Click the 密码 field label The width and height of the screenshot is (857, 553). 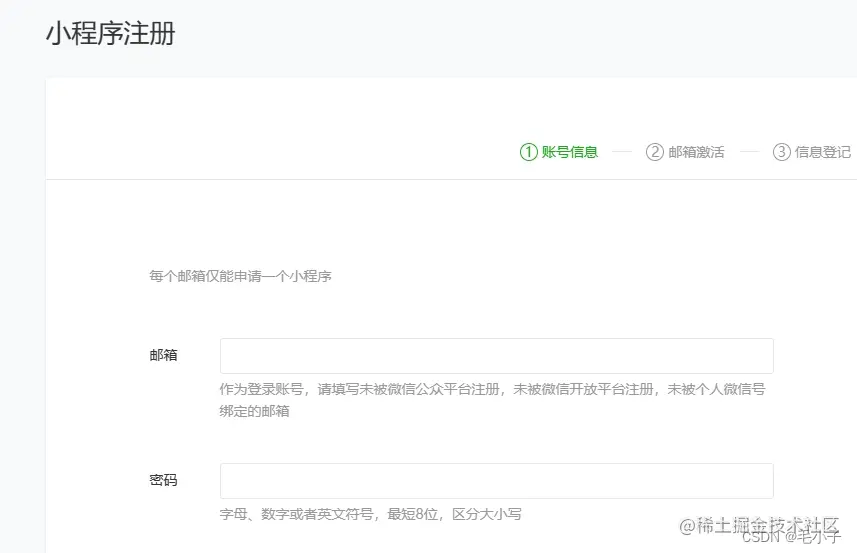coord(163,480)
